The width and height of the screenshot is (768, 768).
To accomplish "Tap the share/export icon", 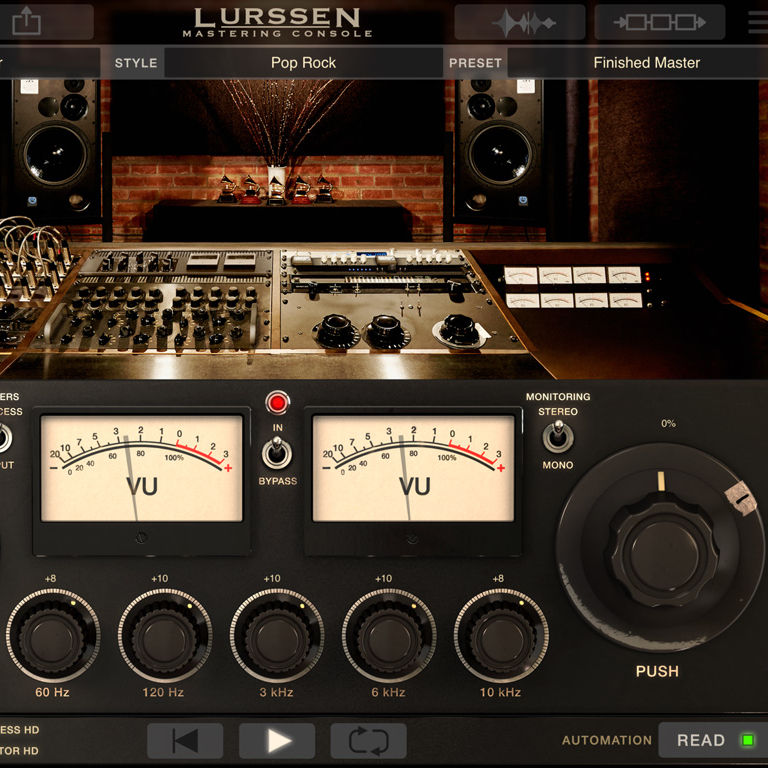I will 26,22.
